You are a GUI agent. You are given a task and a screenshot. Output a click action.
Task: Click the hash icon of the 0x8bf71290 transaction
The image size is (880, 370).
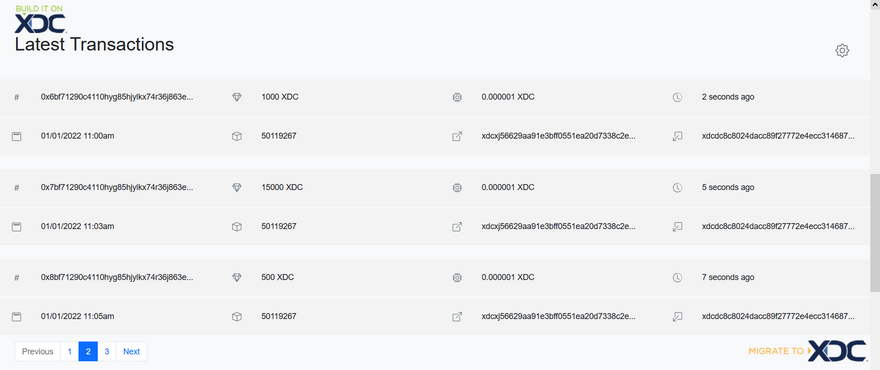tap(17, 277)
